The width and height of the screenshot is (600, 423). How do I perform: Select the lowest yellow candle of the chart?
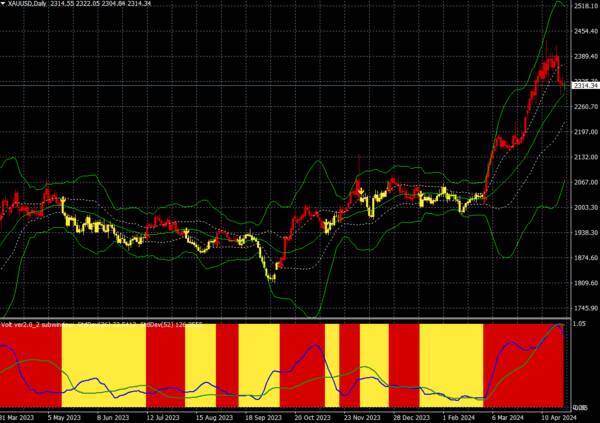coord(271,277)
